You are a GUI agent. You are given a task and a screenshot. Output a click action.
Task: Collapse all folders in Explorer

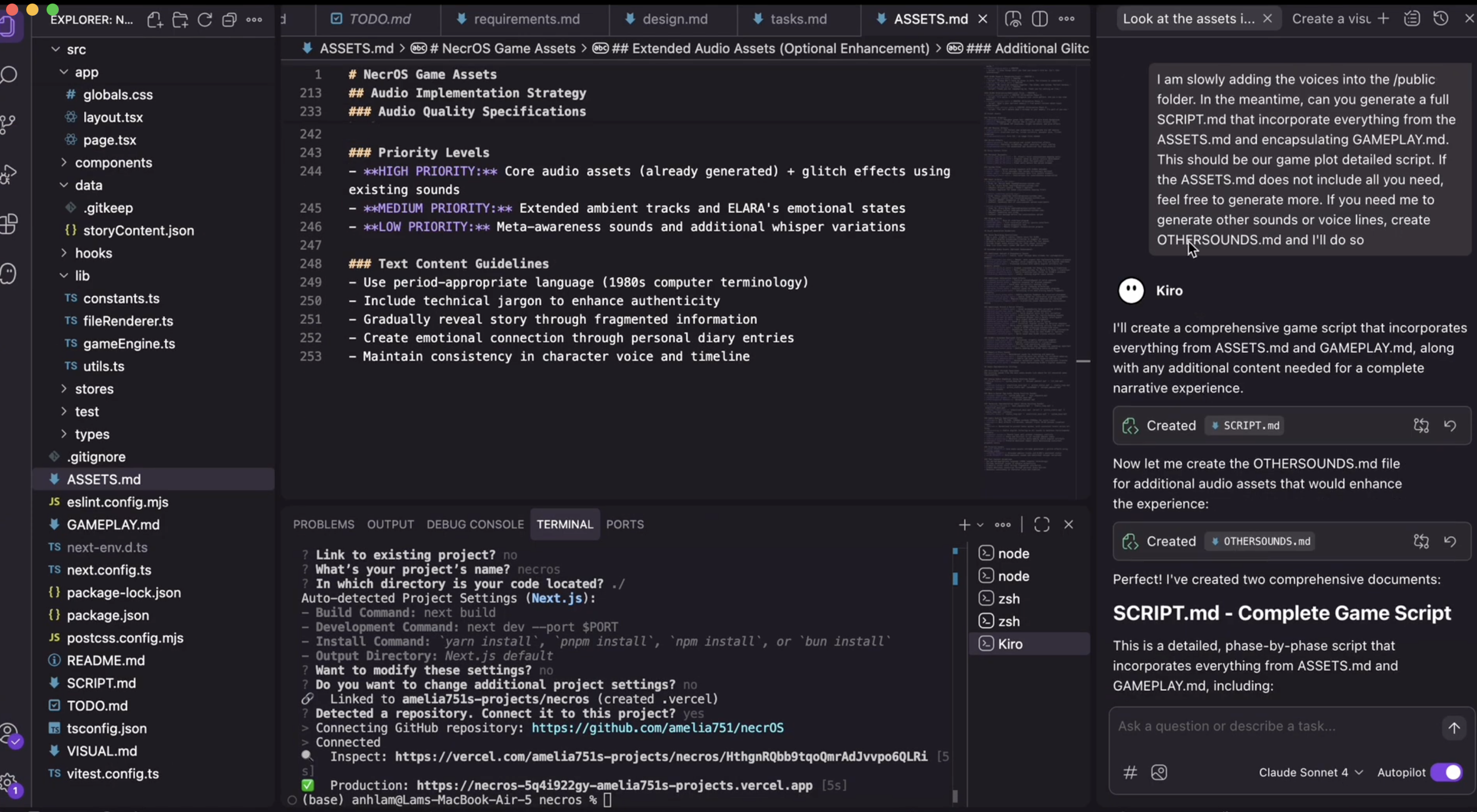(x=229, y=20)
